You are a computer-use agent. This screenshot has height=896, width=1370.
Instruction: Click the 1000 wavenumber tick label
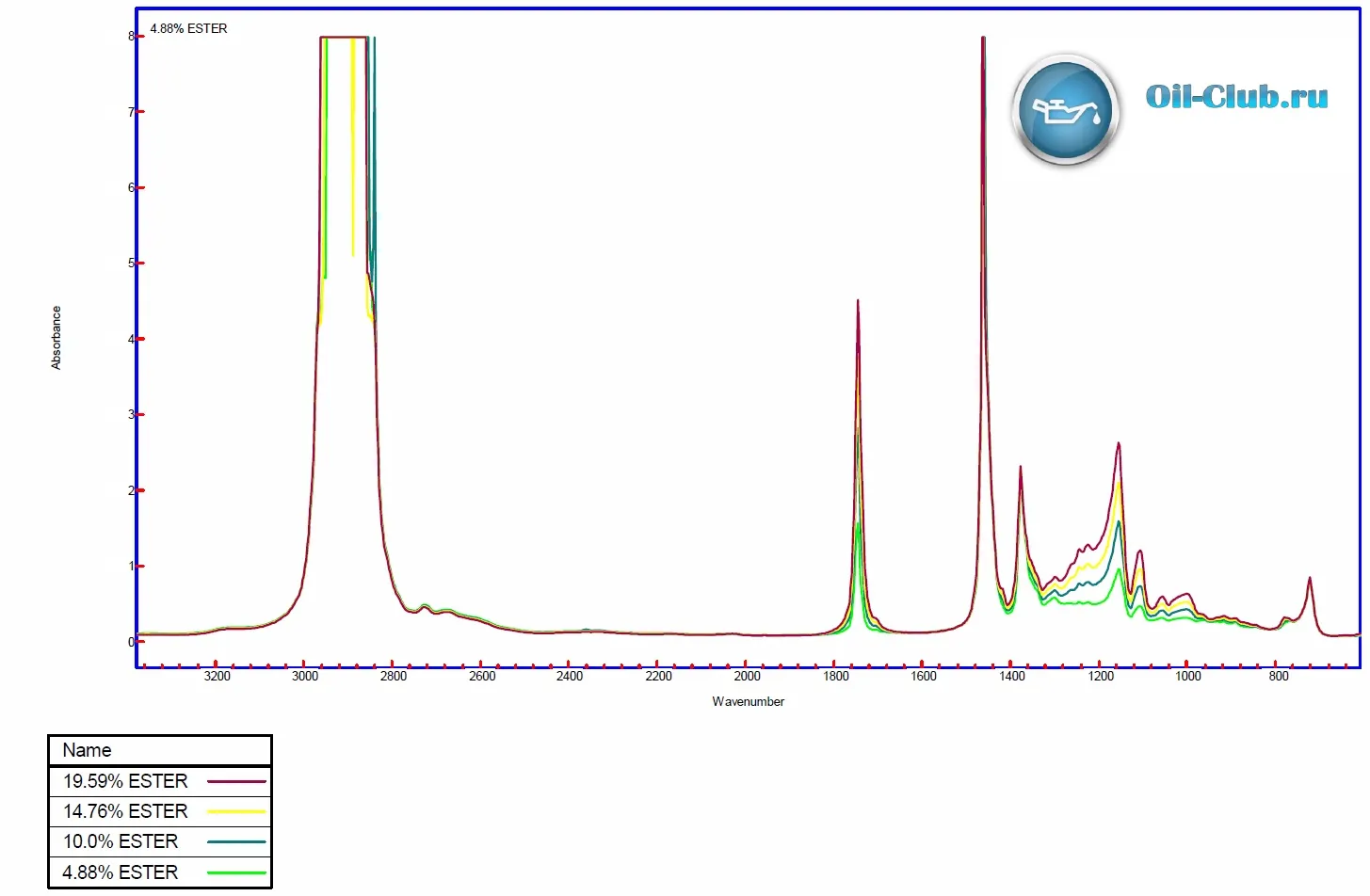pyautogui.click(x=1188, y=676)
